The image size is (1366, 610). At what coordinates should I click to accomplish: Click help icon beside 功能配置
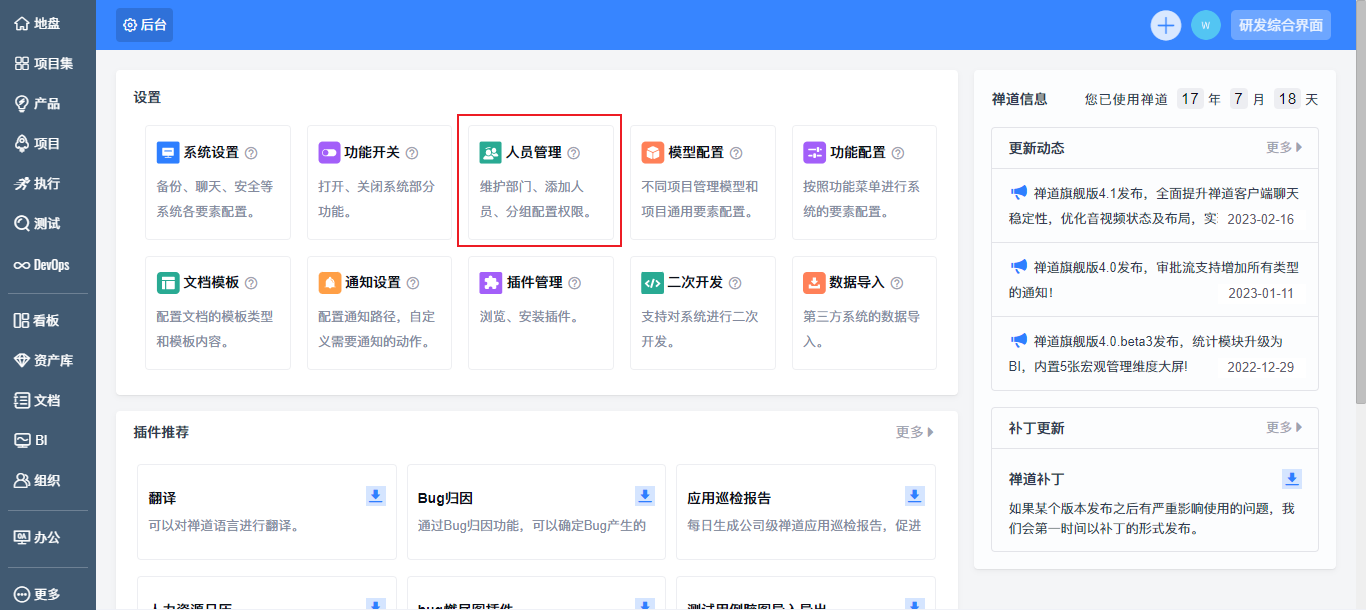tap(898, 153)
